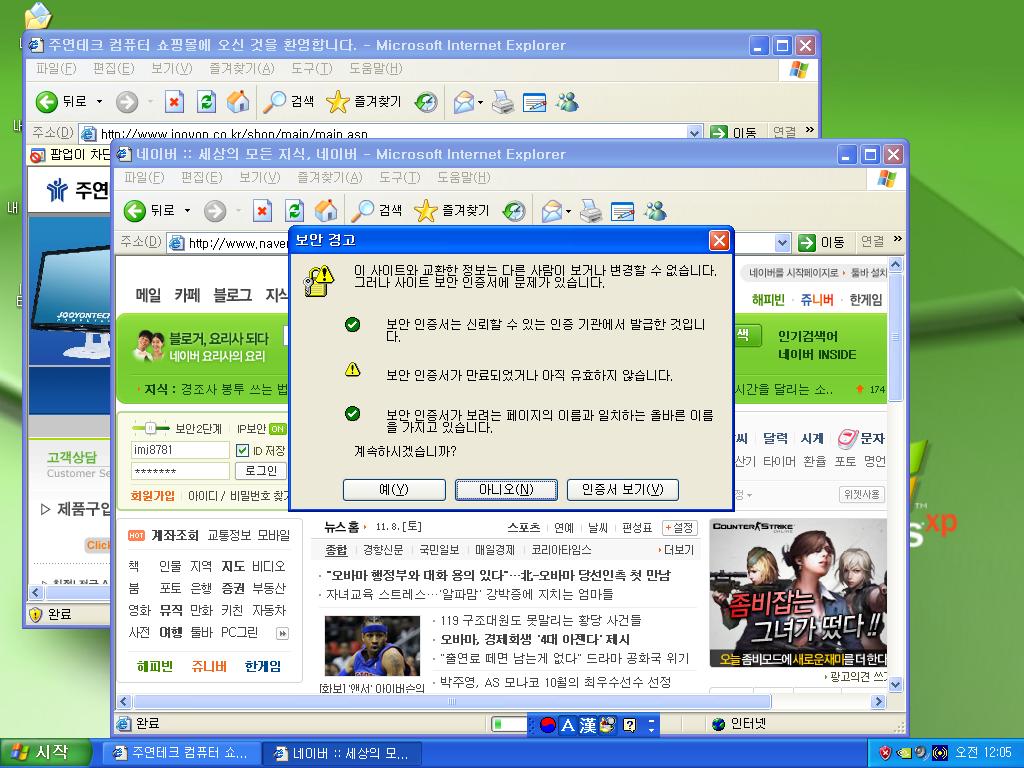Click the Home icon in the Naver window toolbar
The image size is (1024, 768).
click(326, 210)
